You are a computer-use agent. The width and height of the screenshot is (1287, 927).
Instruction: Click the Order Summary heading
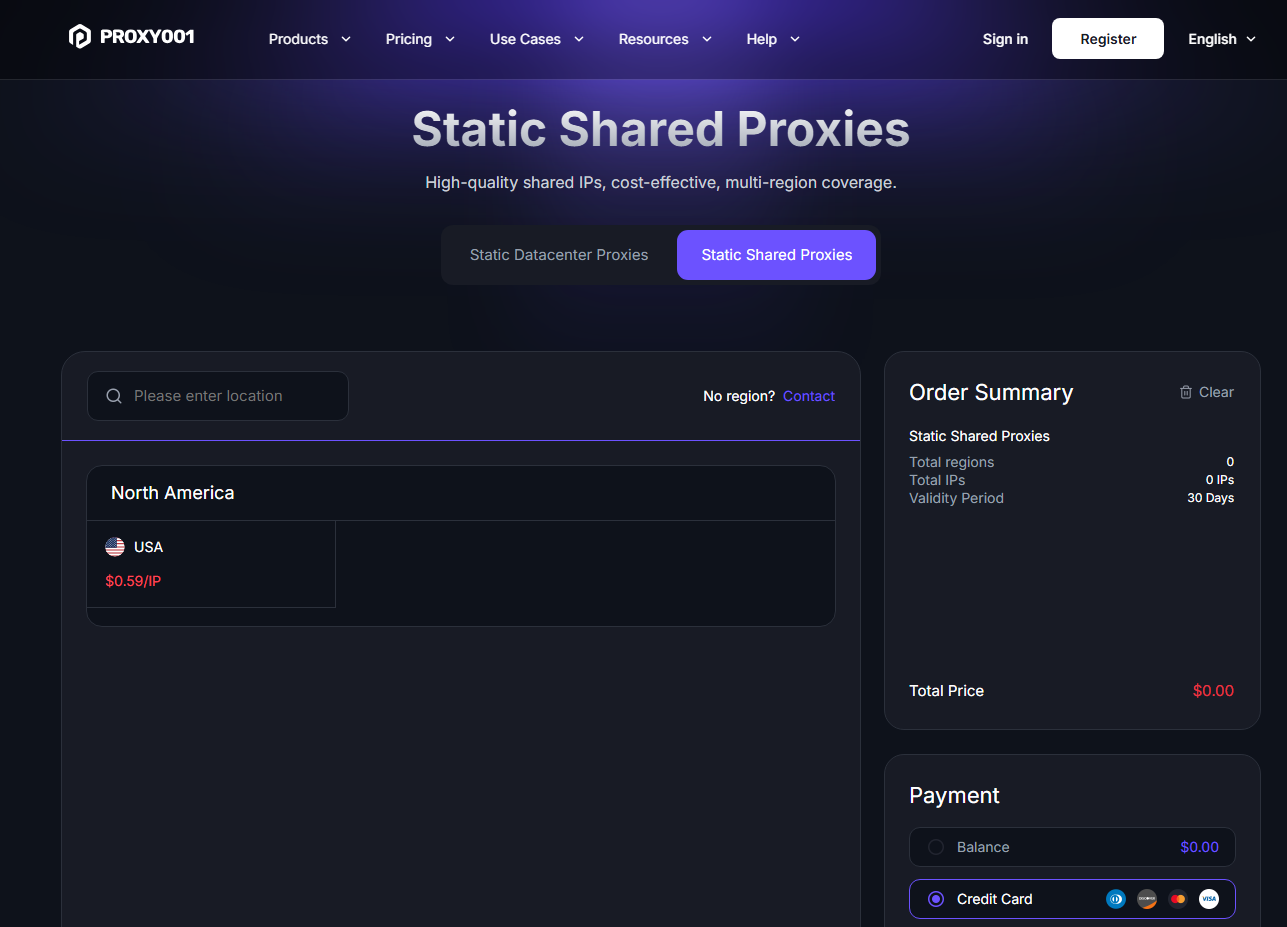(991, 393)
